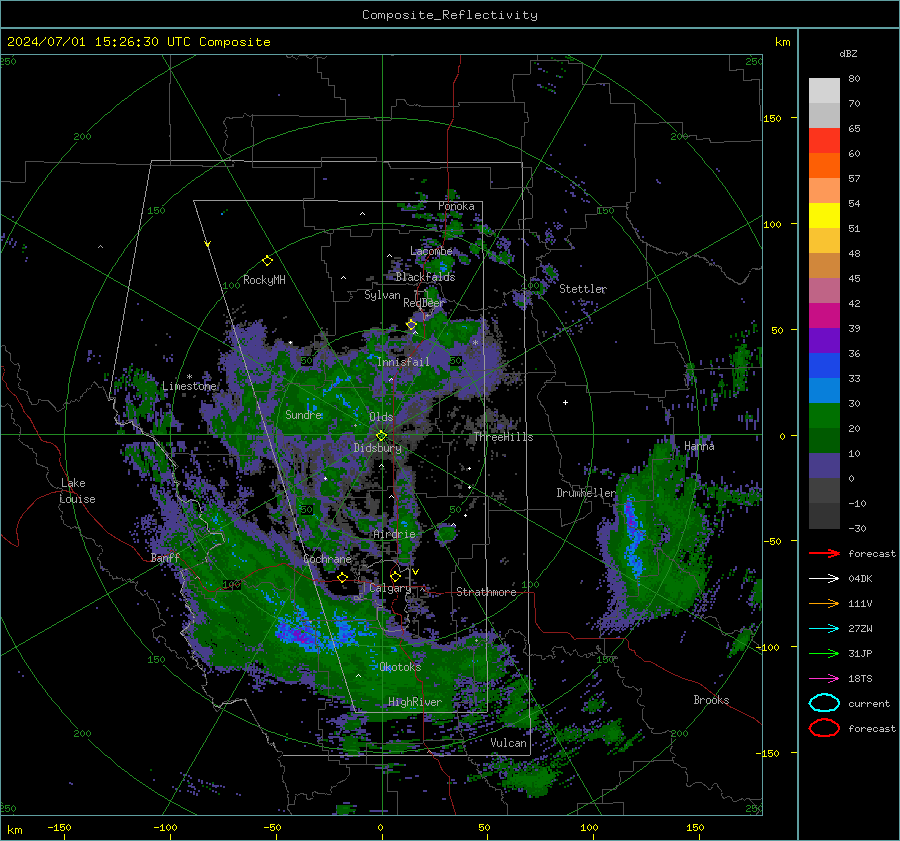
Task: Click the green 31JP arrow in legend
Action: tap(824, 653)
